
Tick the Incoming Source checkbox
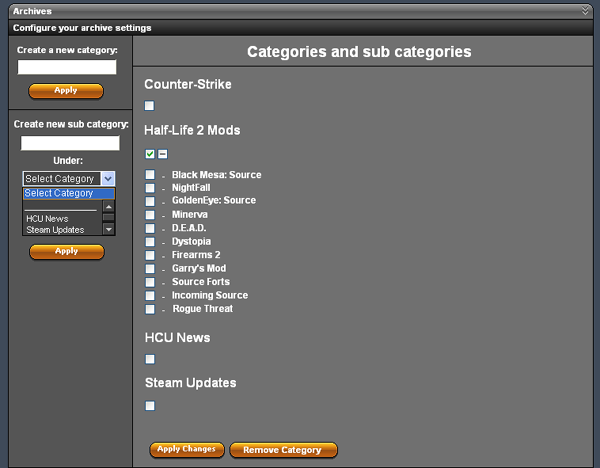click(x=150, y=295)
